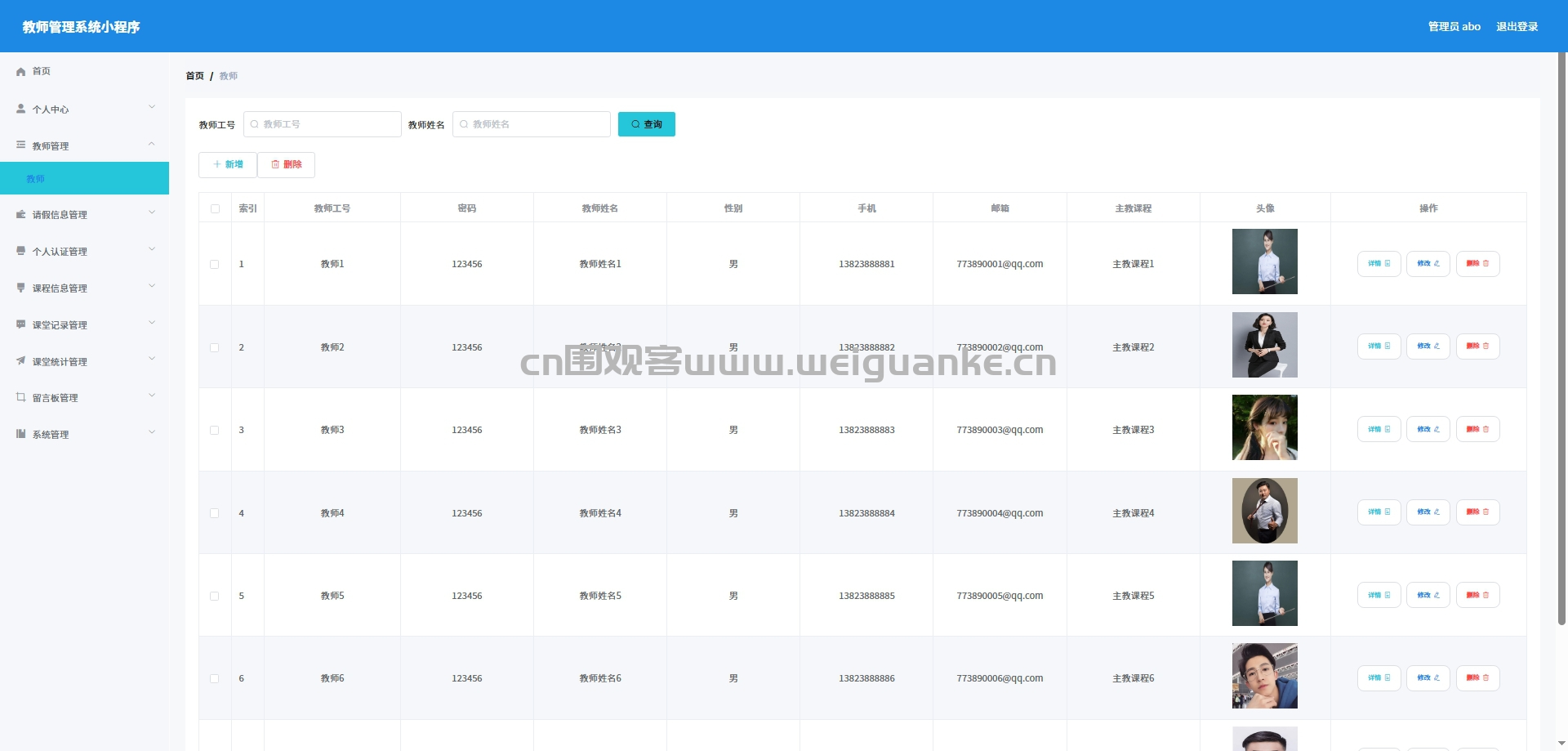1568x751 pixels.
Task: Click the email cell 773890006@qq.com
Action: 1000,678
